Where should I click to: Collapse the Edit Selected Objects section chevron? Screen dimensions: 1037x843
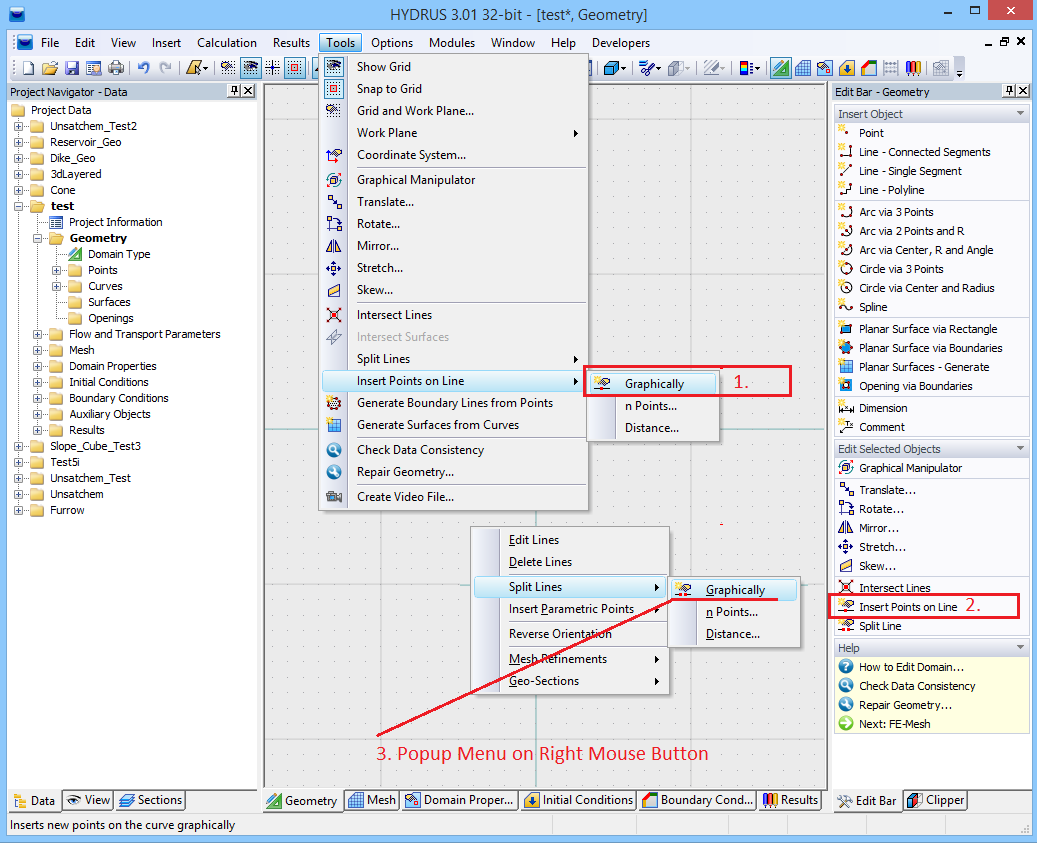(1020, 448)
